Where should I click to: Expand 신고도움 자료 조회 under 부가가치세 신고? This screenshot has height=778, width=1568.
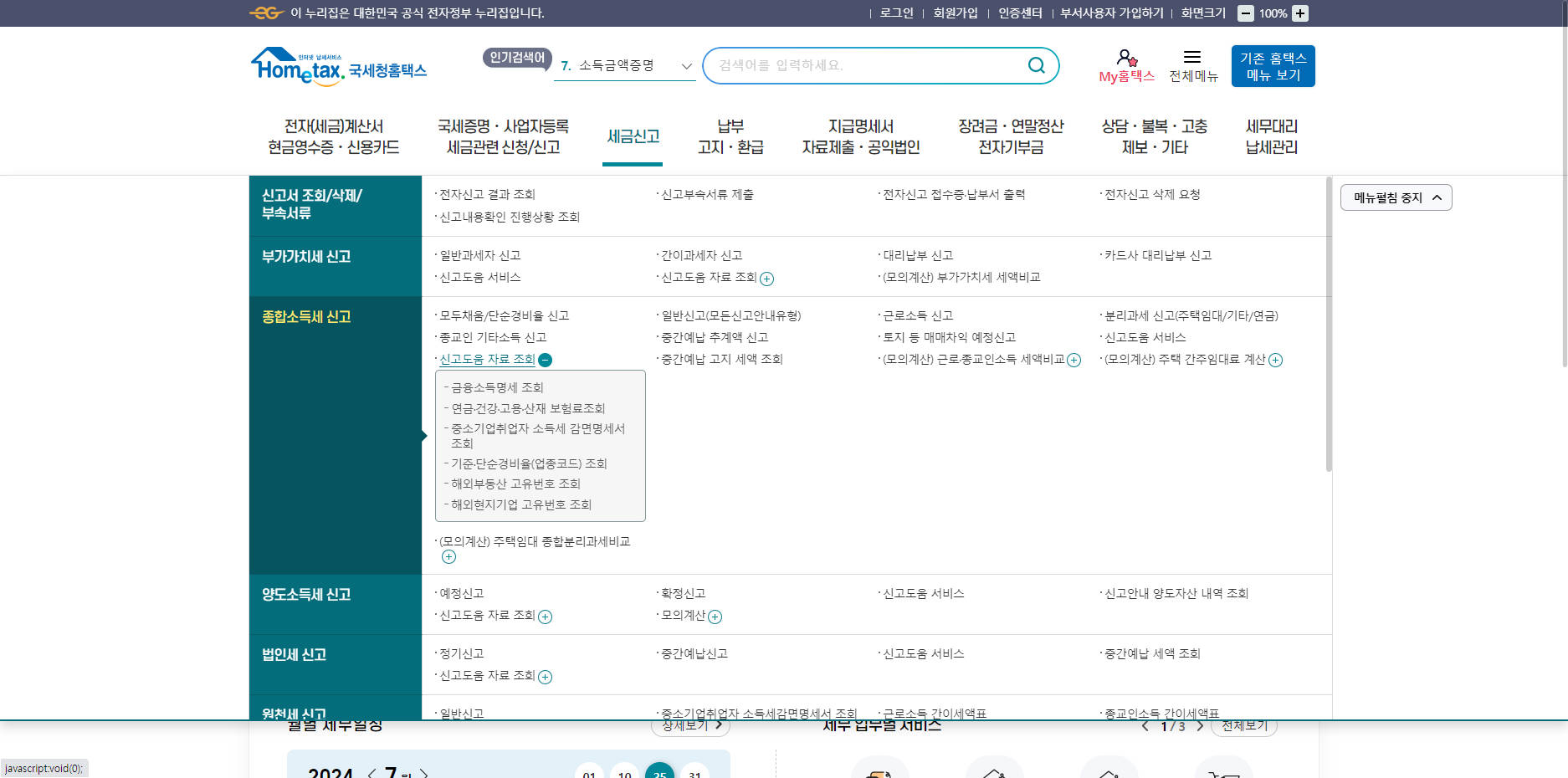coord(766,279)
